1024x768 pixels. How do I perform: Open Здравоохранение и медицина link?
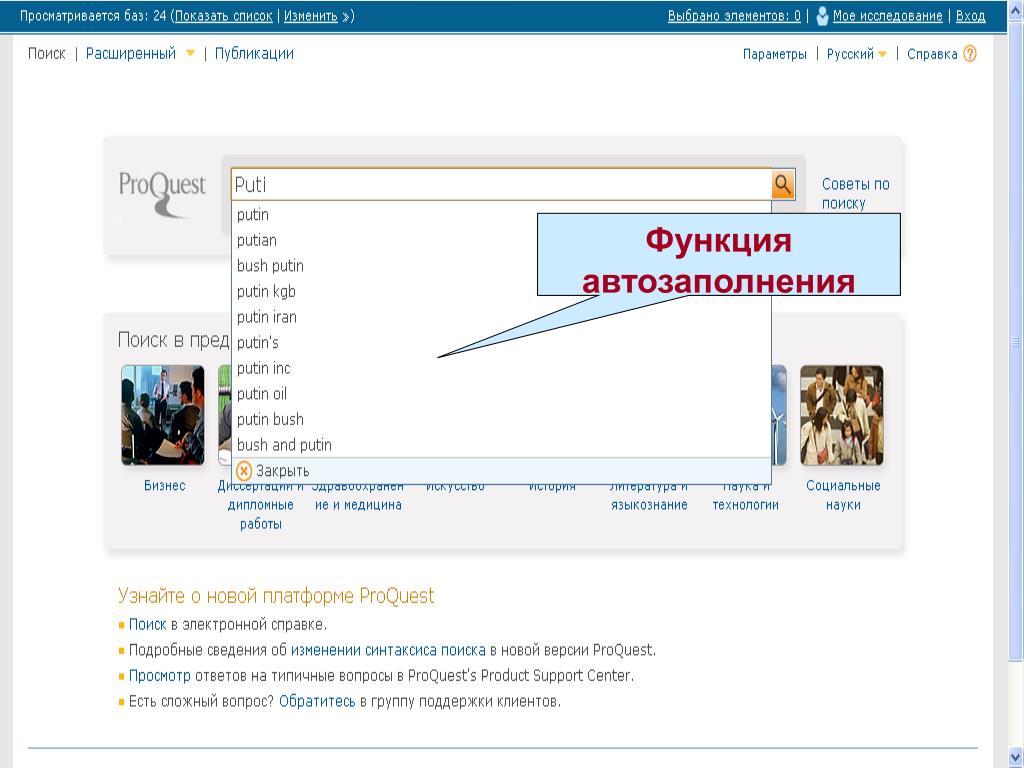(358, 498)
